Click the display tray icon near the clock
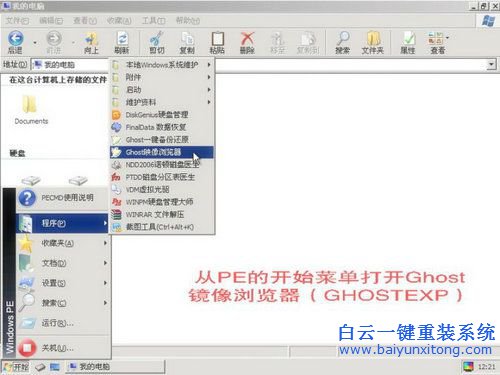This screenshot has height=375, width=500. pos(468,367)
